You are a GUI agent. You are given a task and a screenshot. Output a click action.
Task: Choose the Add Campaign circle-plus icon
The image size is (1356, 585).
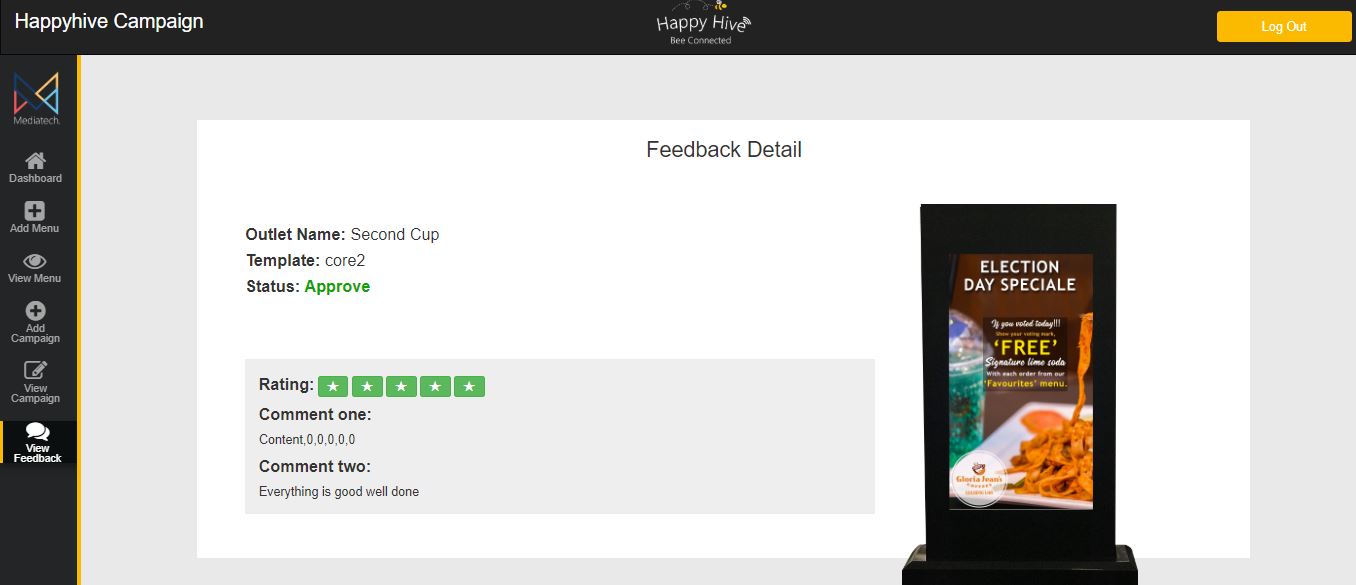point(35,311)
